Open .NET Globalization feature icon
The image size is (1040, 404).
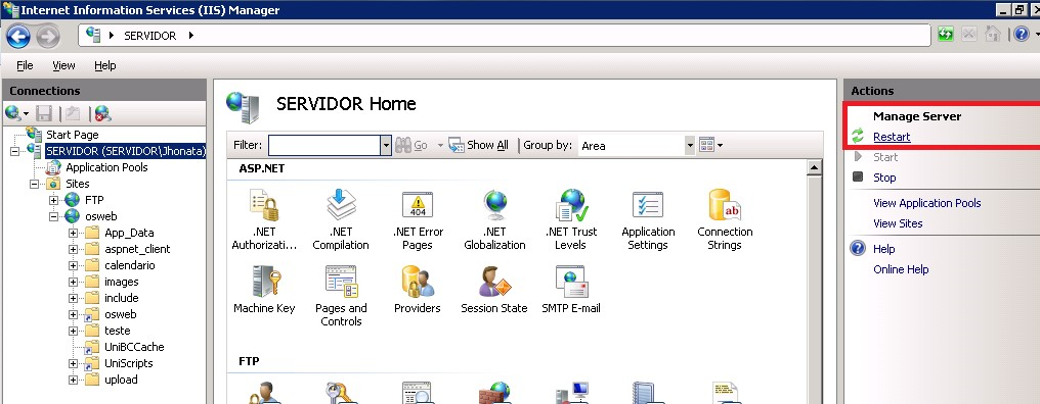(x=495, y=206)
